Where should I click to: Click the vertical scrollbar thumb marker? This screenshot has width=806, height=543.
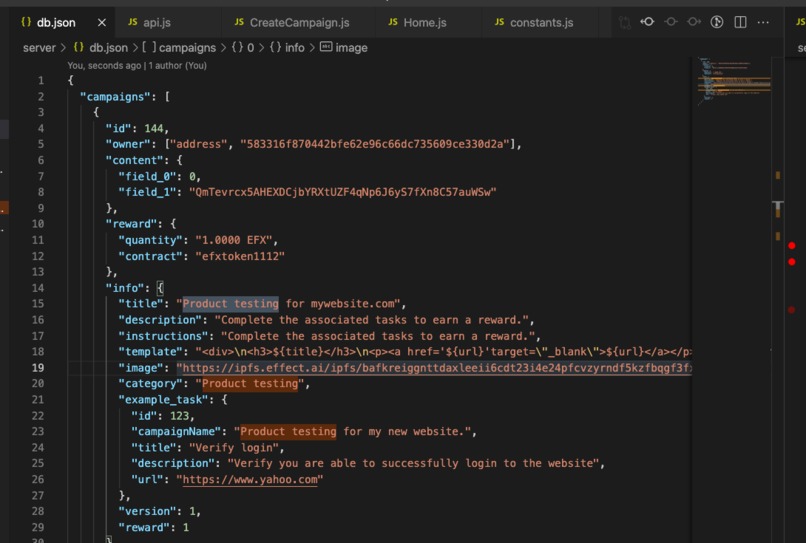[x=778, y=208]
